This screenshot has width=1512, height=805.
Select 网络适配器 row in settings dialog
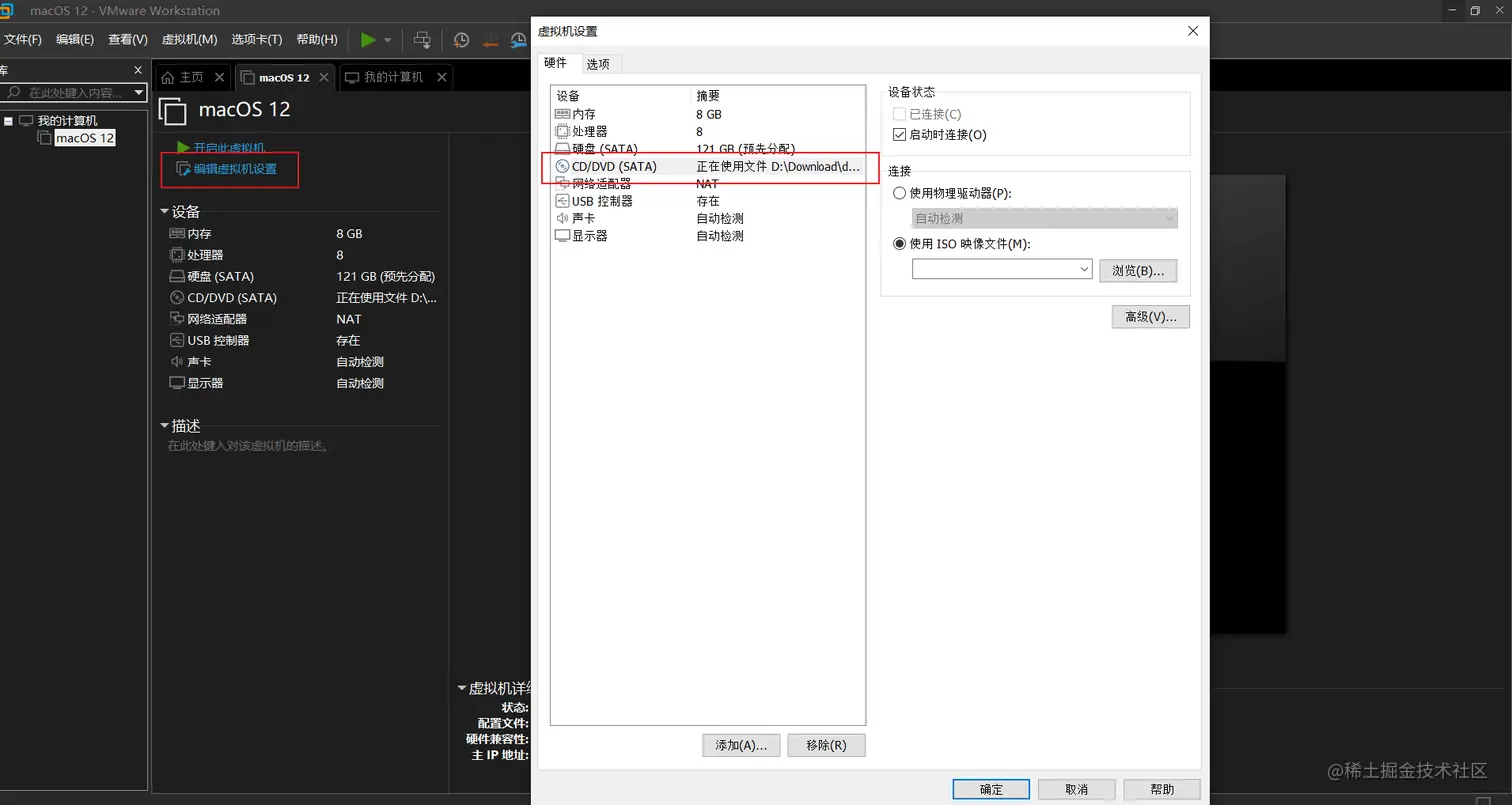click(x=708, y=184)
